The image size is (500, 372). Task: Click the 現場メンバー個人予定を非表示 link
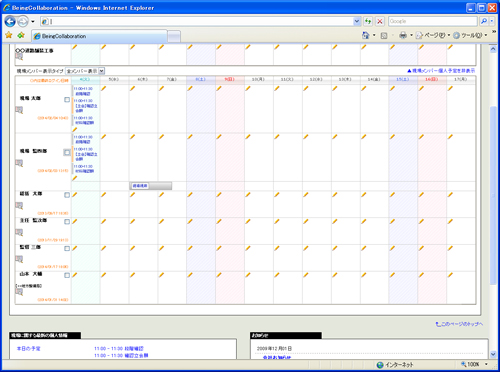tap(441, 71)
